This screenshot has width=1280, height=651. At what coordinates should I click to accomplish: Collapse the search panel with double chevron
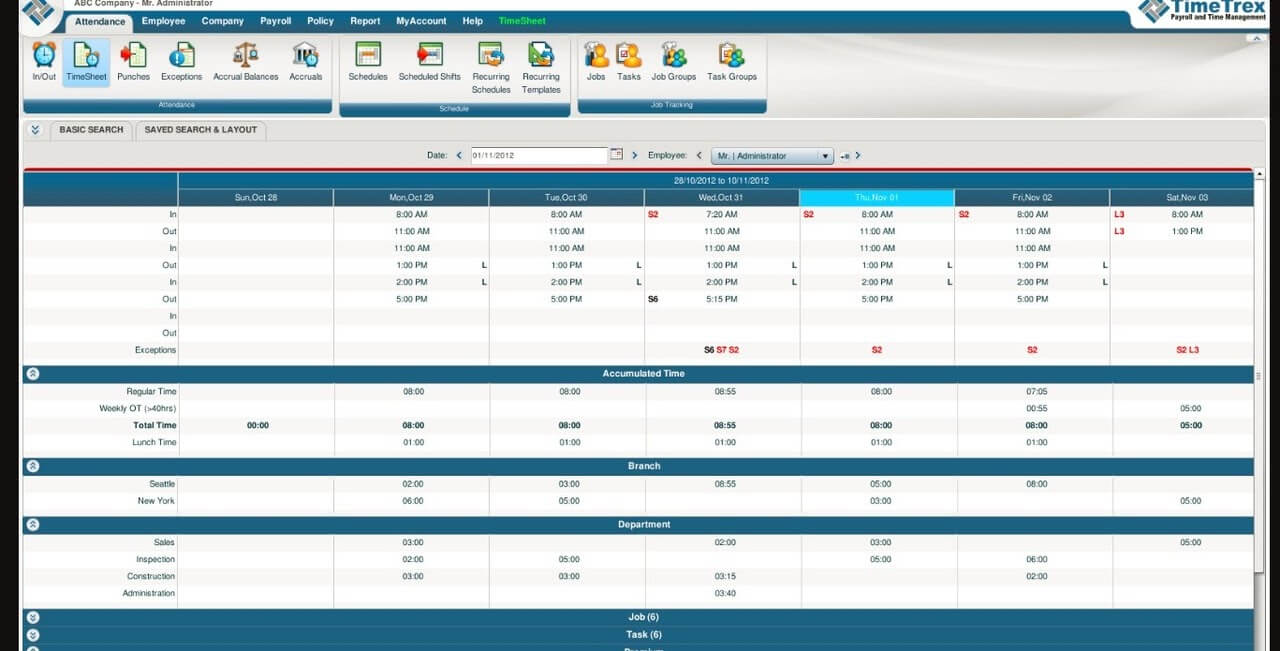pos(35,130)
